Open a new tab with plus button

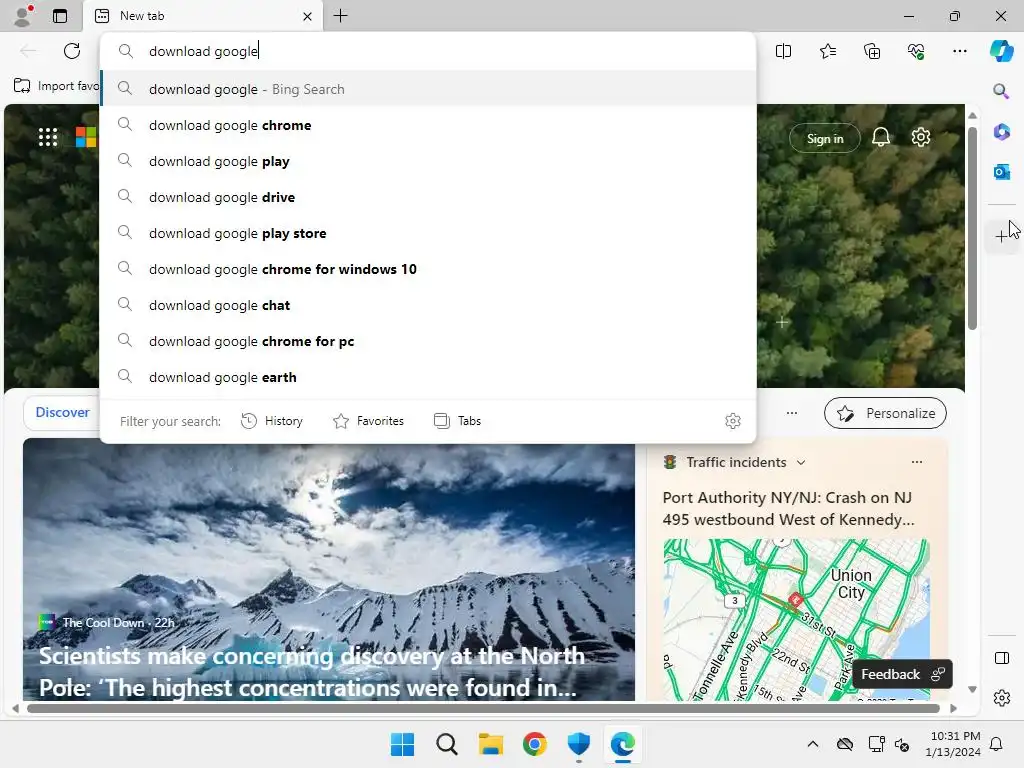[340, 16]
